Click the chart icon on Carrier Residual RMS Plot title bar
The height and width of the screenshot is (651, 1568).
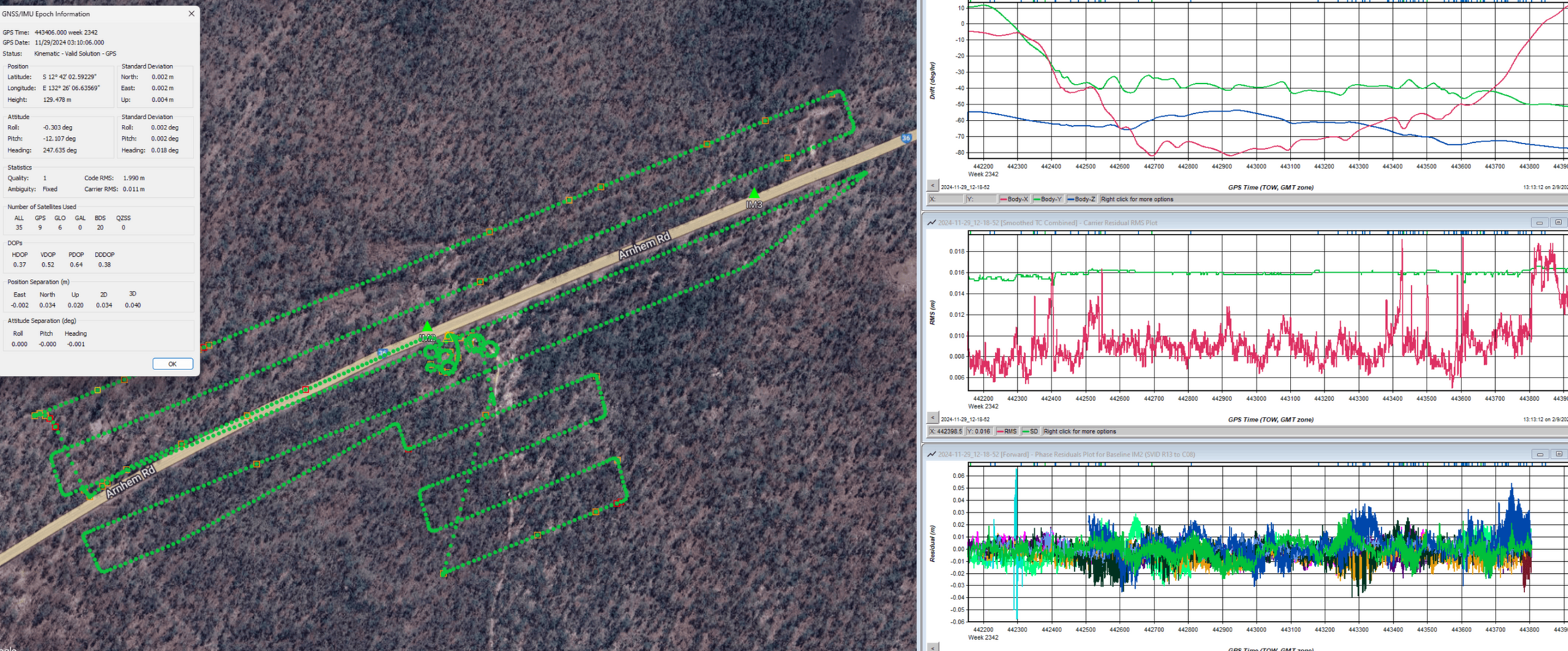point(932,223)
